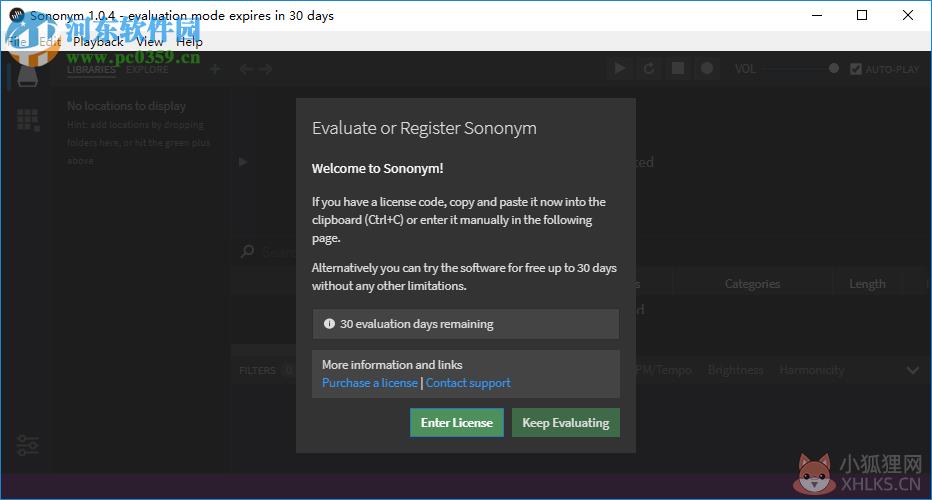Stop playback with the square icon
This screenshot has width=932, height=500.
point(678,68)
